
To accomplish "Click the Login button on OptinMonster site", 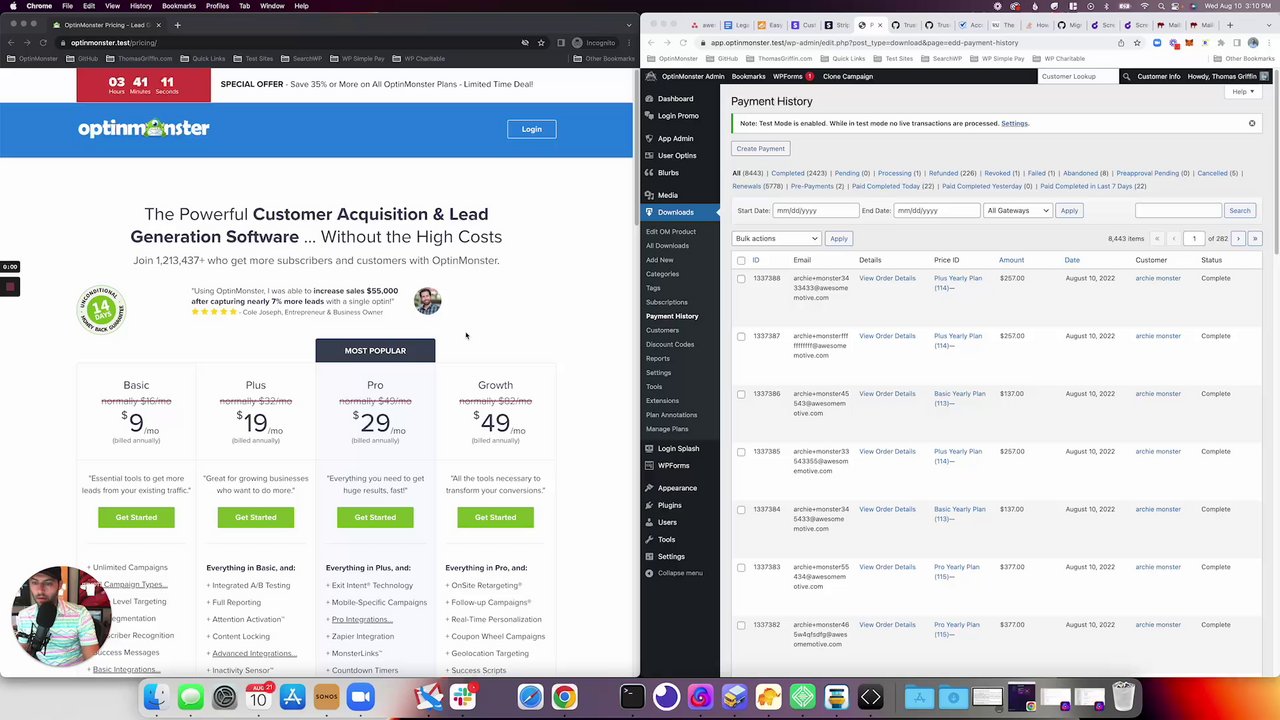I will pos(531,129).
